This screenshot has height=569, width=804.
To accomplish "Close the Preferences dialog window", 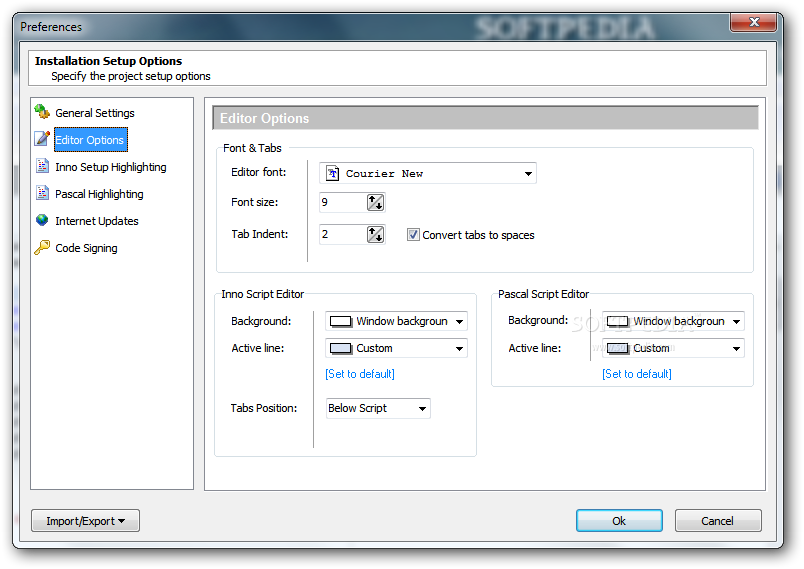I will click(753, 22).
